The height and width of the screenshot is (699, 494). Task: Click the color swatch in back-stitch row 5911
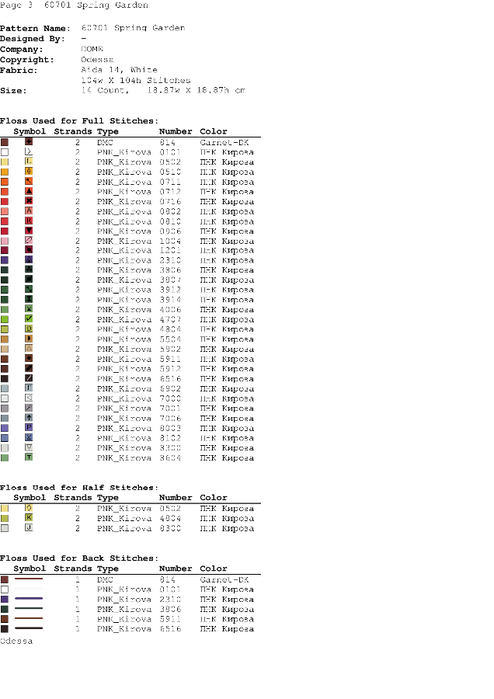click(4, 619)
